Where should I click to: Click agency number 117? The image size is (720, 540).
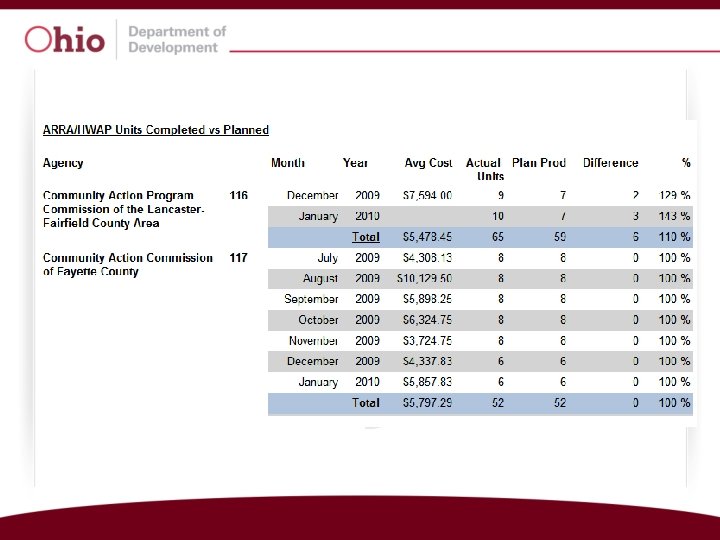click(x=238, y=258)
